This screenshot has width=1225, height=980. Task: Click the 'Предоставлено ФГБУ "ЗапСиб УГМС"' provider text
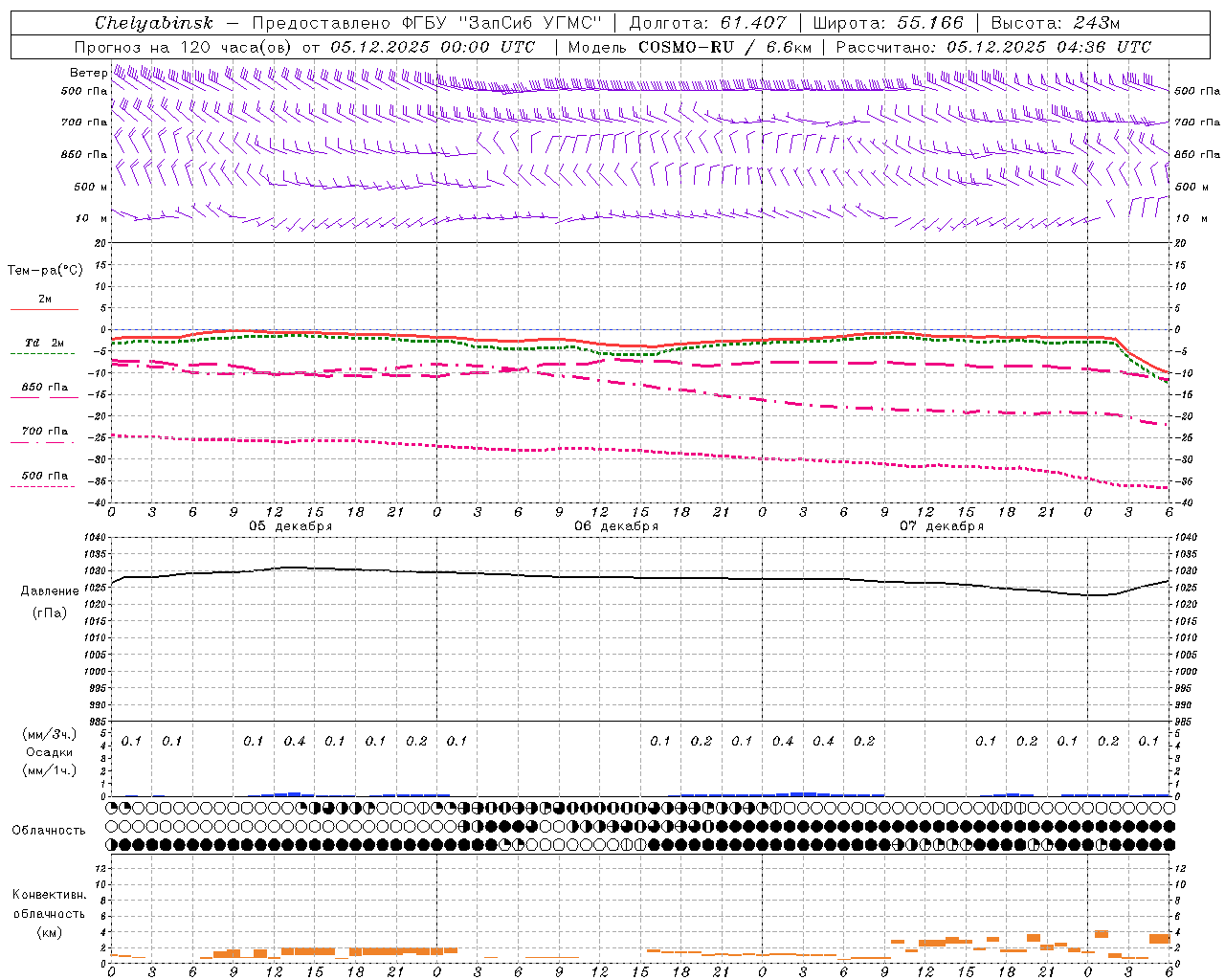tap(427, 23)
